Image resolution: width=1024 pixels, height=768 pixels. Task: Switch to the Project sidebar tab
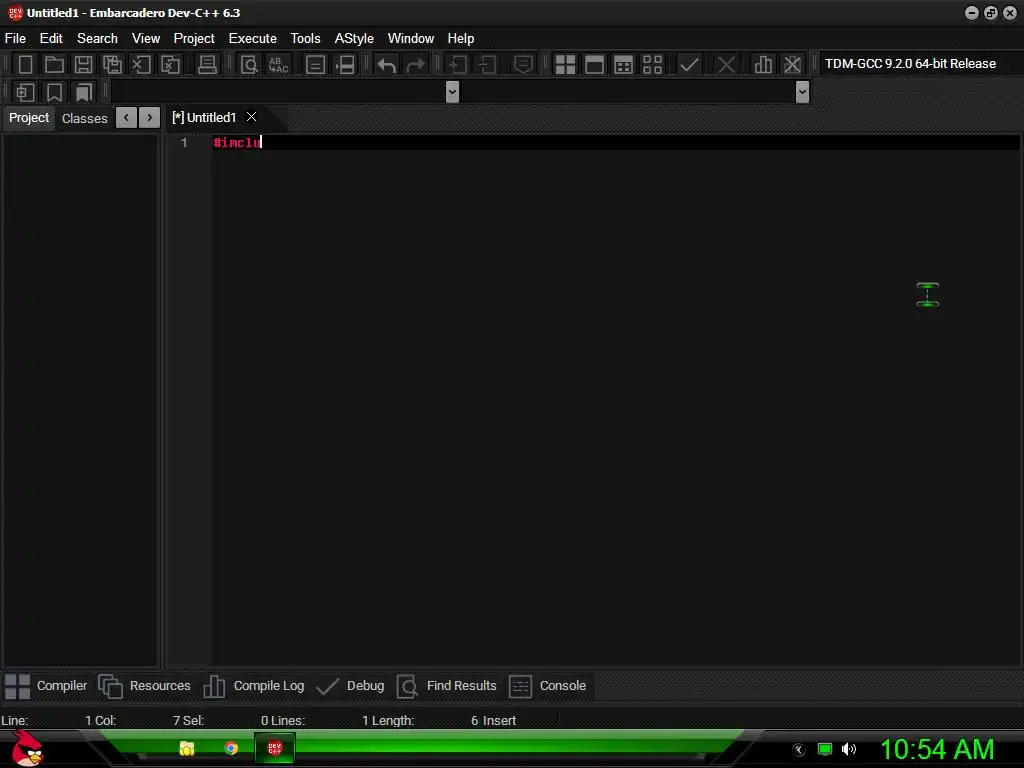[29, 118]
